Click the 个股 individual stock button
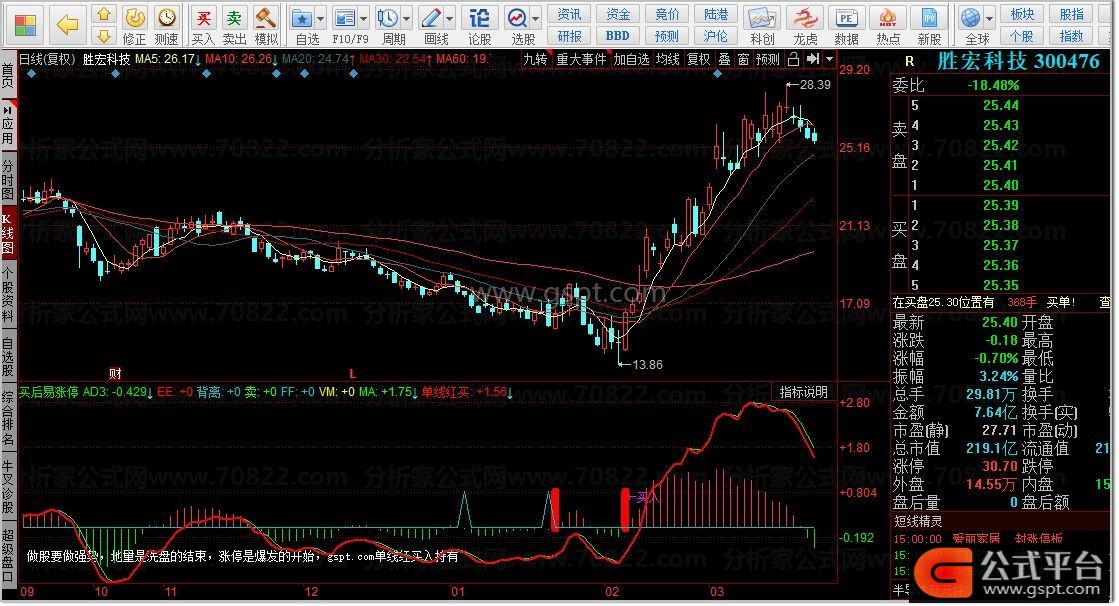Image resolution: width=1119 pixels, height=606 pixels. tap(1022, 36)
